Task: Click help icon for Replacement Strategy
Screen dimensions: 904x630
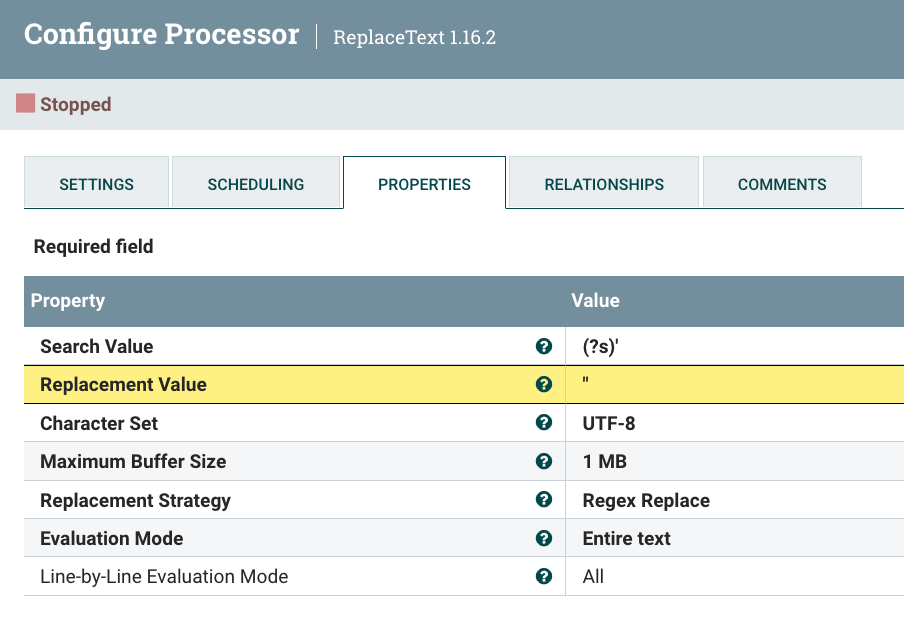Action: pyautogui.click(x=544, y=499)
